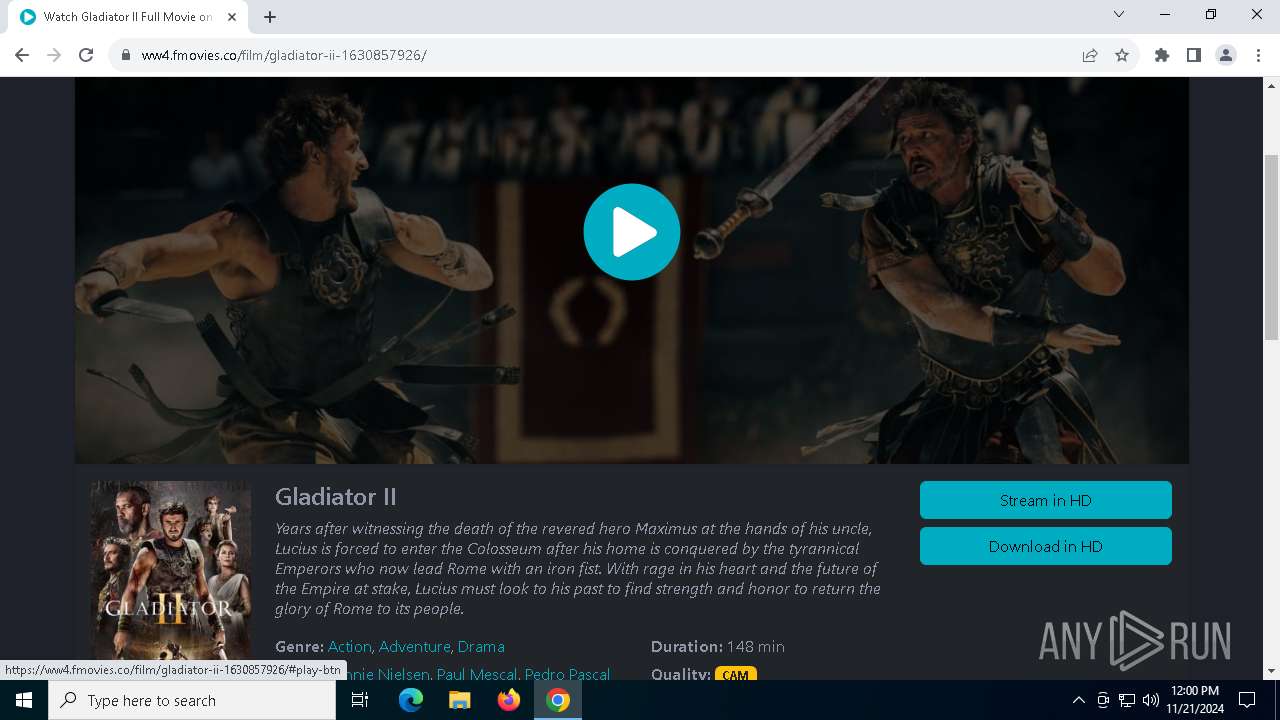Viewport: 1280px width, 720px height.
Task: Open Paul Mescal actor link
Action: click(x=476, y=674)
